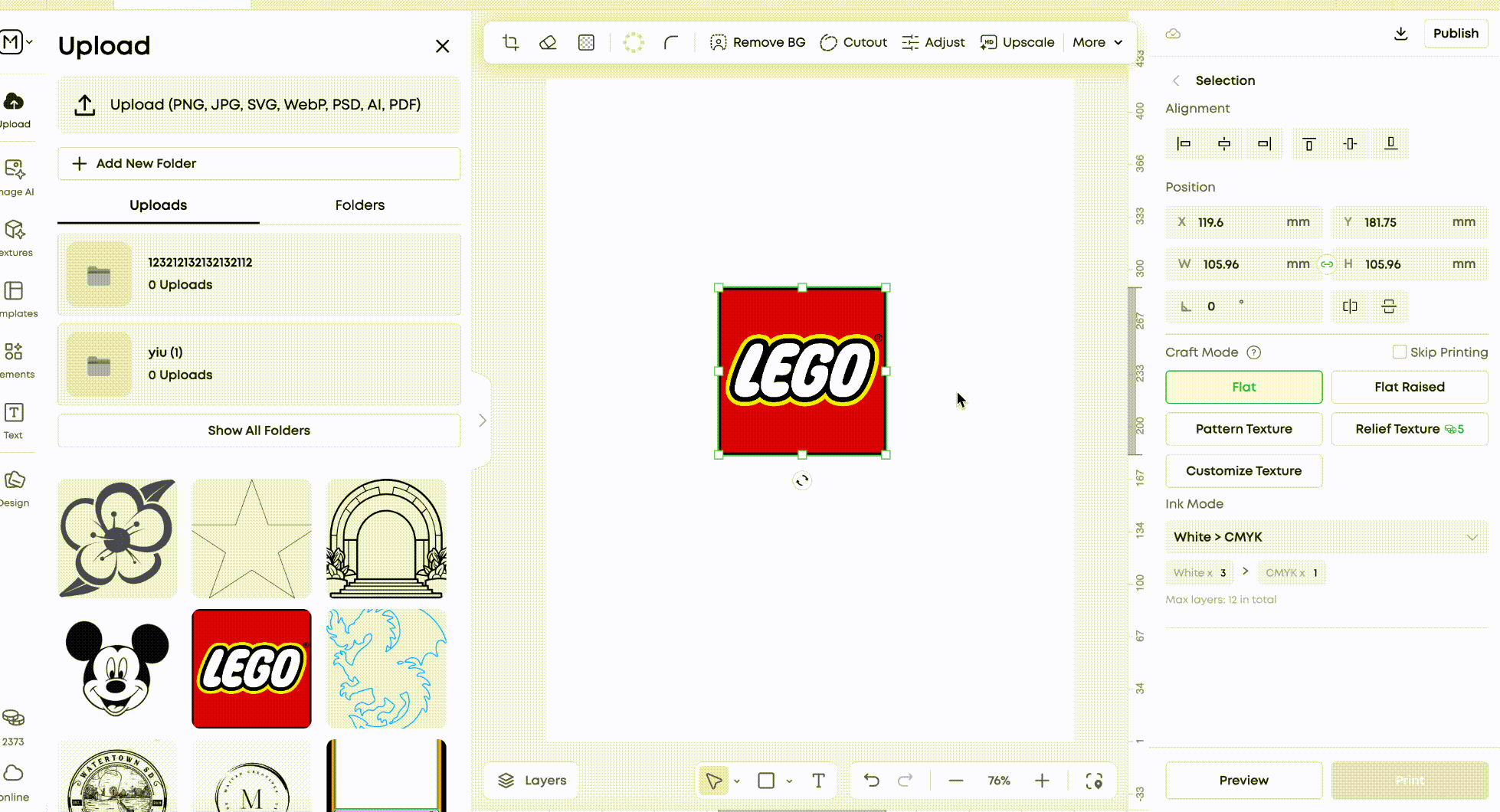Expand the shape tool options arrow

click(789, 781)
